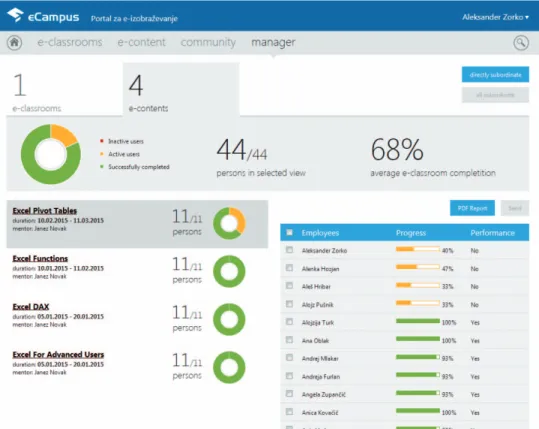
Task: Click the Excel Functions donut chart
Action: click(x=229, y=271)
